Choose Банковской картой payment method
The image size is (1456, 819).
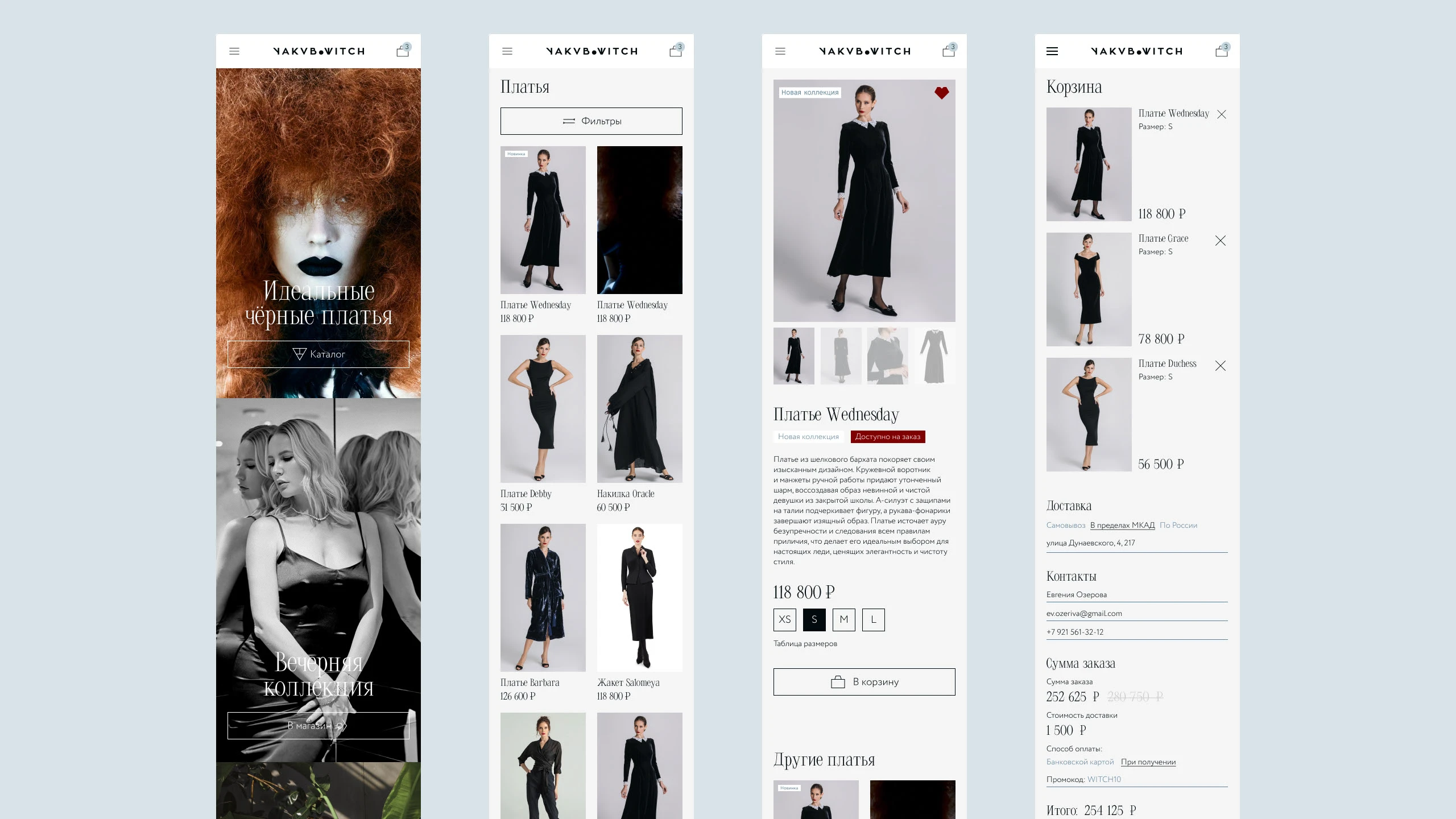(1079, 762)
